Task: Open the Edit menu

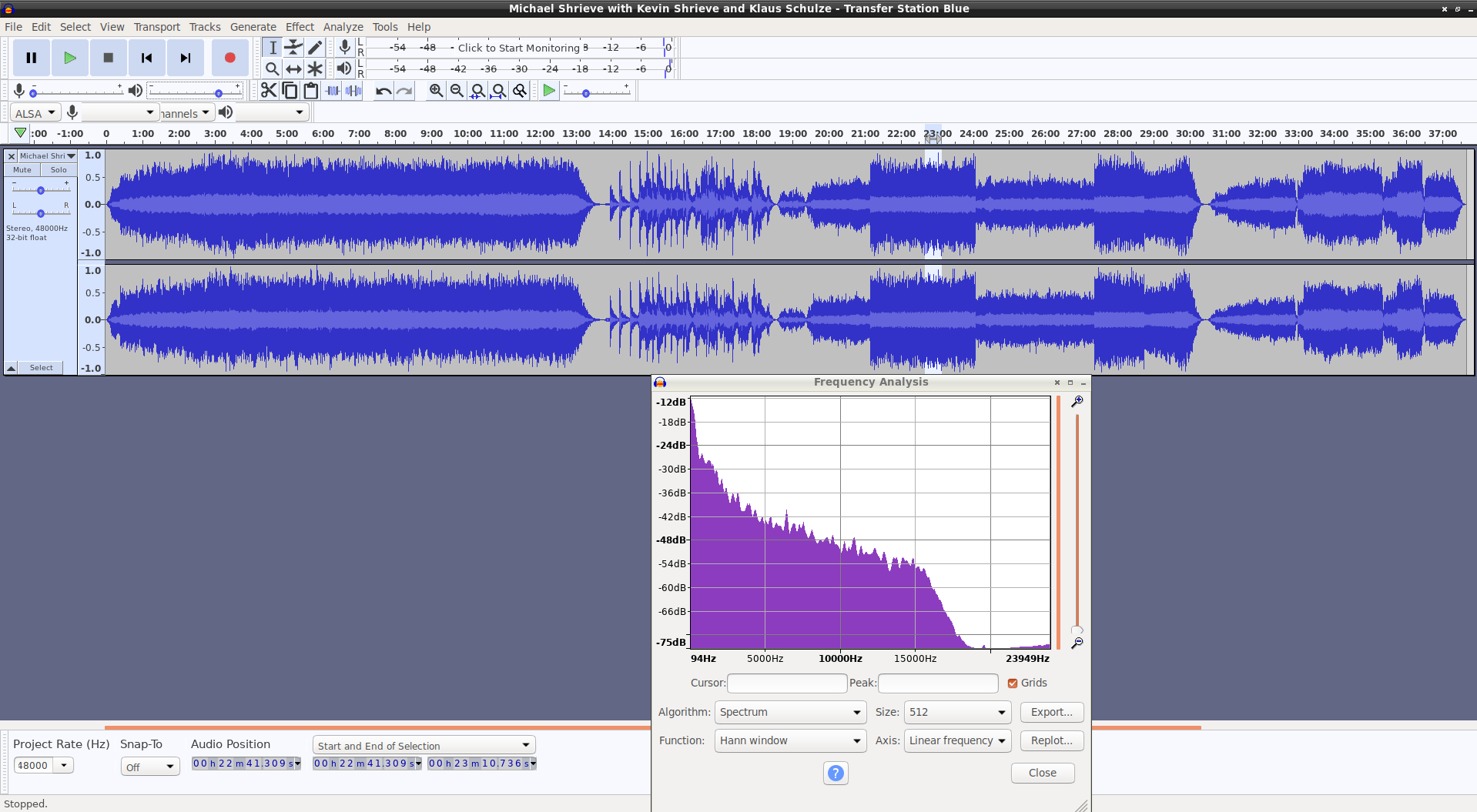Action: pos(41,27)
